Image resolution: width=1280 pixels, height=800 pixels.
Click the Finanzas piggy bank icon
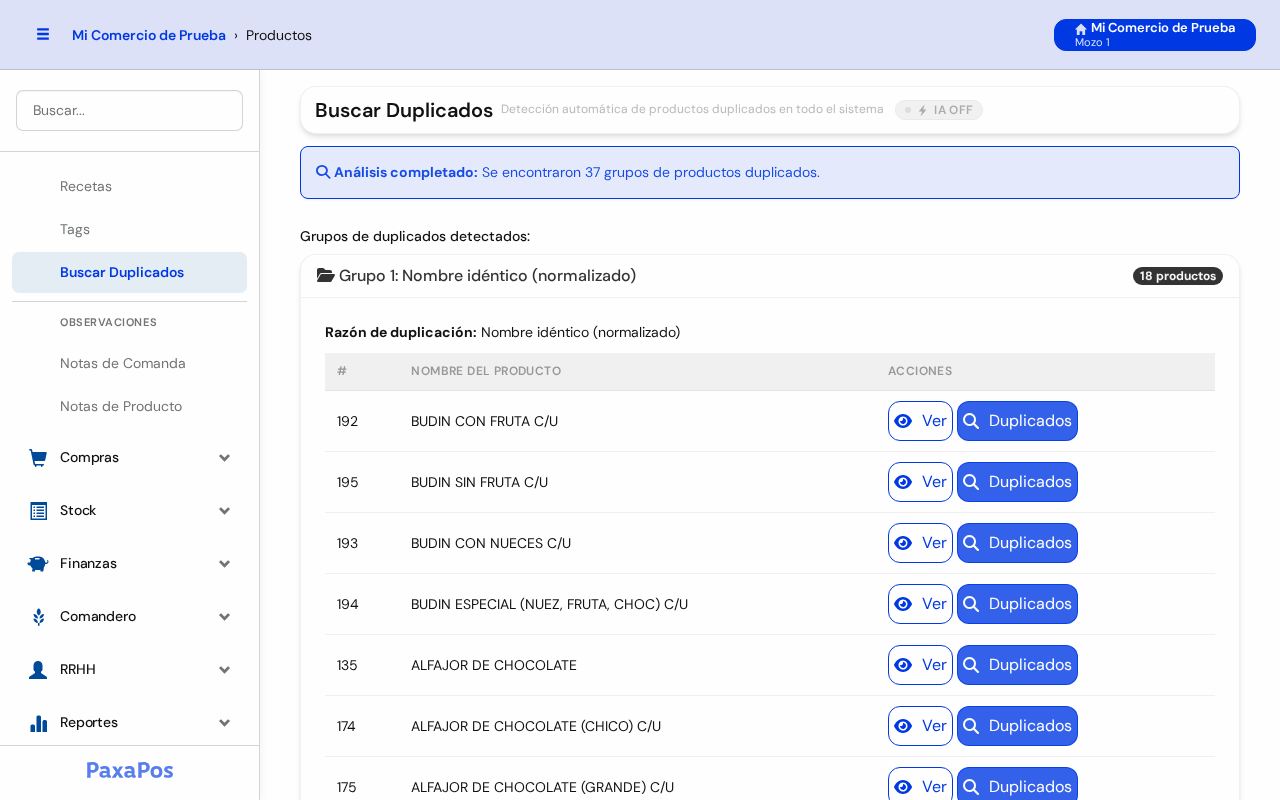pos(38,564)
